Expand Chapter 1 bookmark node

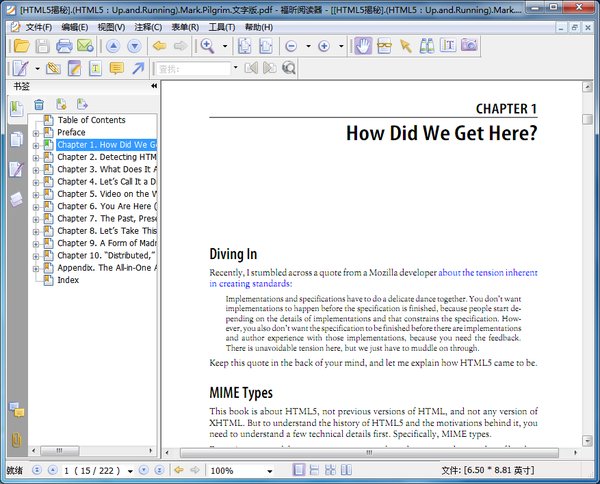pos(36,146)
